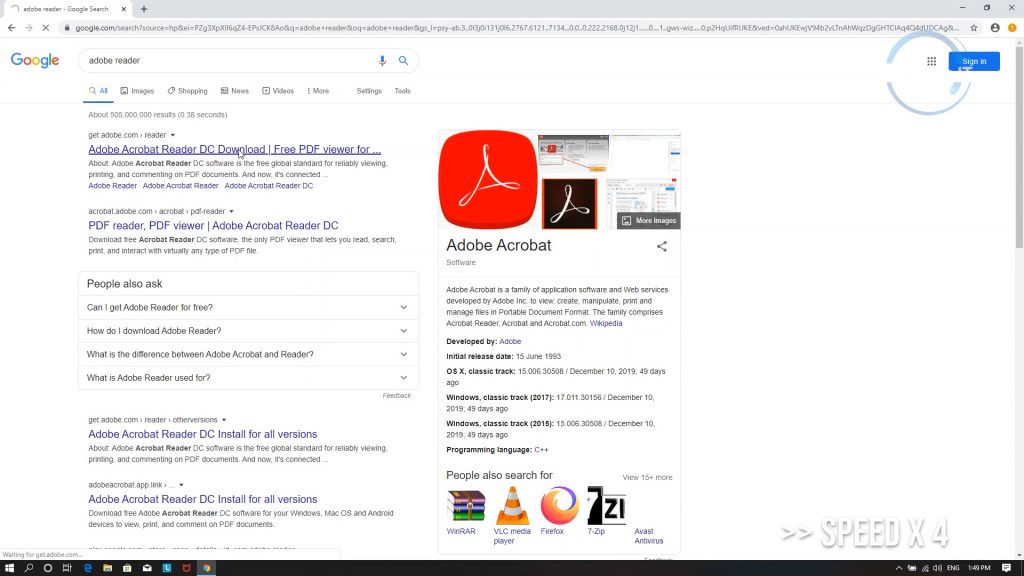Click the Google search input field
The height and width of the screenshot is (576, 1024).
point(229,61)
